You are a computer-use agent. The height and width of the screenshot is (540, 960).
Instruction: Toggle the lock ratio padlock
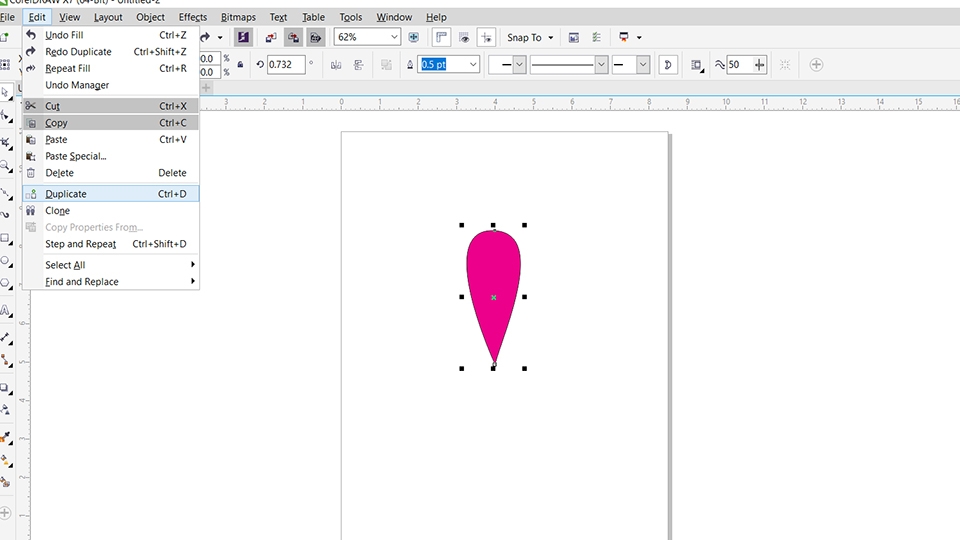[239, 64]
